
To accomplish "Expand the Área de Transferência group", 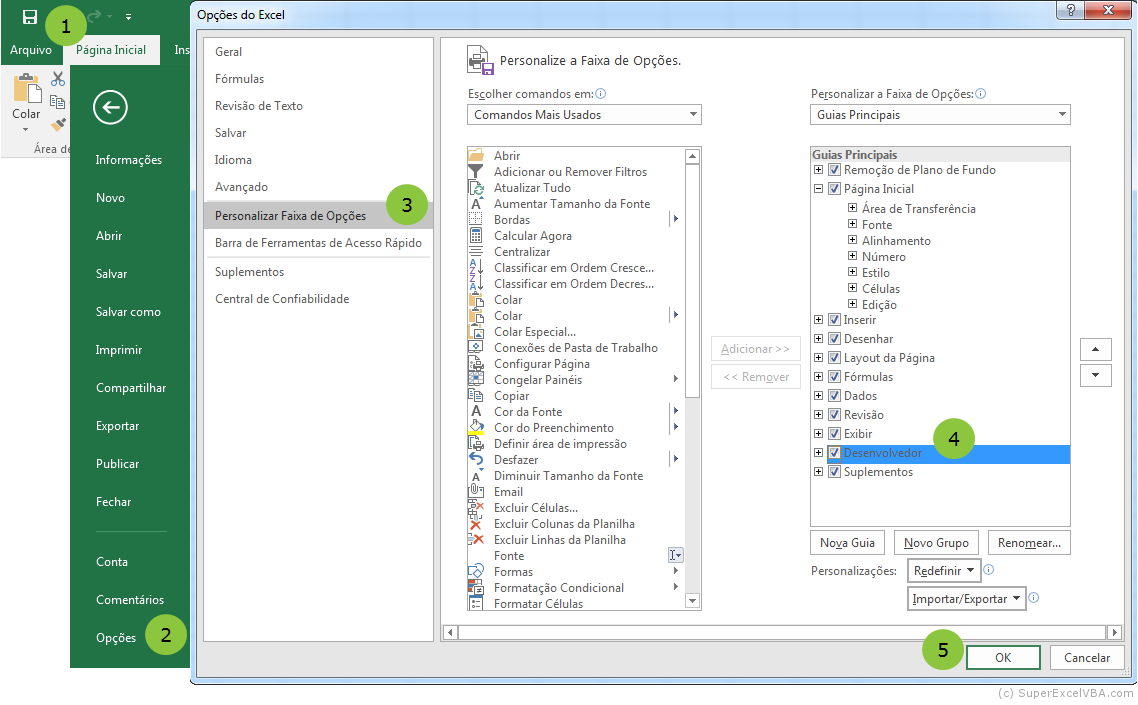I will [x=853, y=208].
